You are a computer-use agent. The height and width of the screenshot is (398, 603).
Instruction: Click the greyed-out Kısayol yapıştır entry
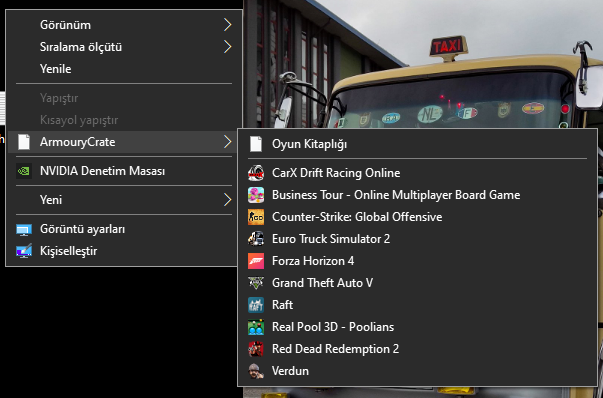point(123,120)
